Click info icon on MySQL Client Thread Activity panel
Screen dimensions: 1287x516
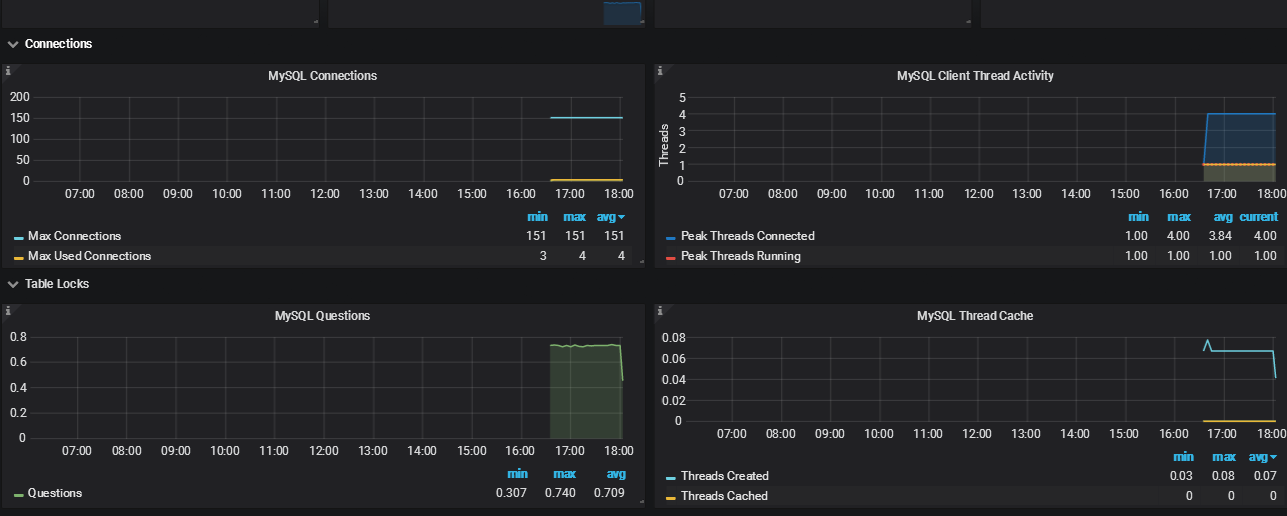[x=660, y=71]
